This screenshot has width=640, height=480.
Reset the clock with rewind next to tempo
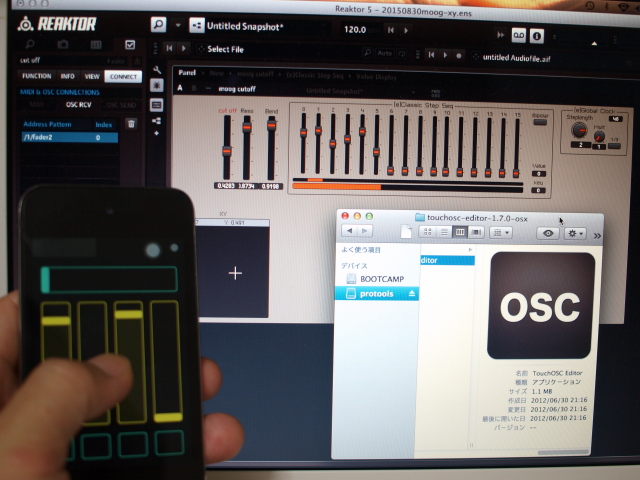tap(391, 30)
